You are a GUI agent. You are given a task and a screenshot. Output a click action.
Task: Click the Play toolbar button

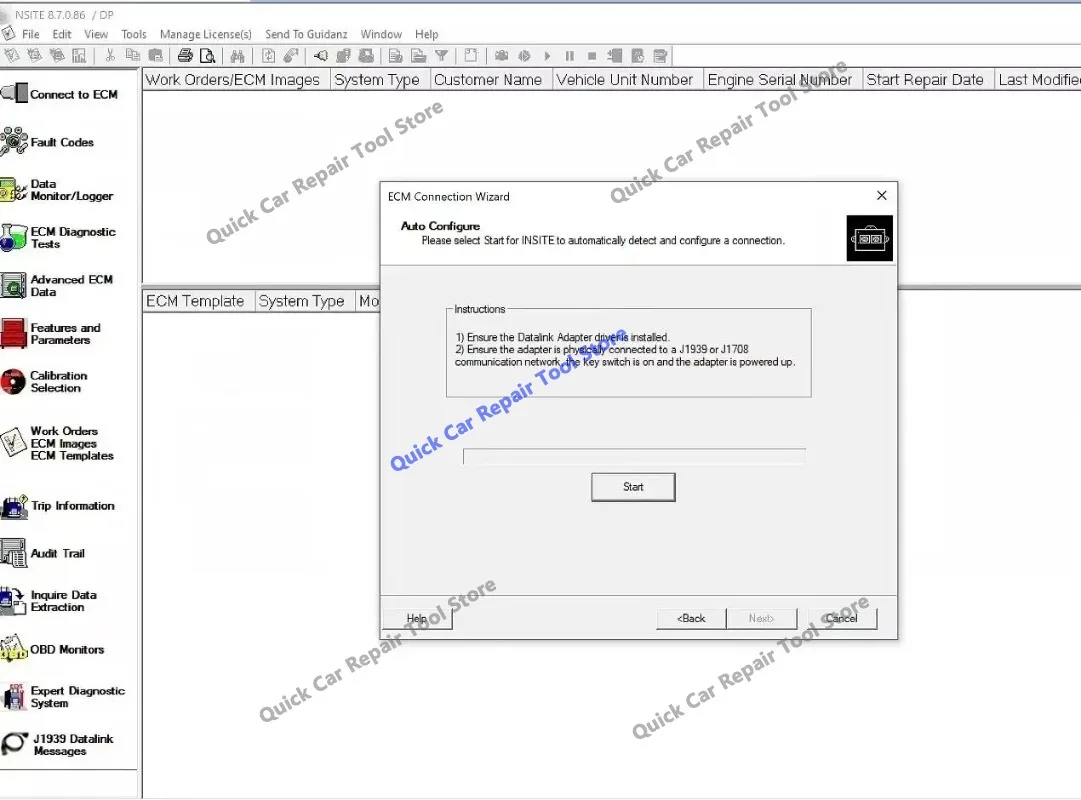pos(547,56)
